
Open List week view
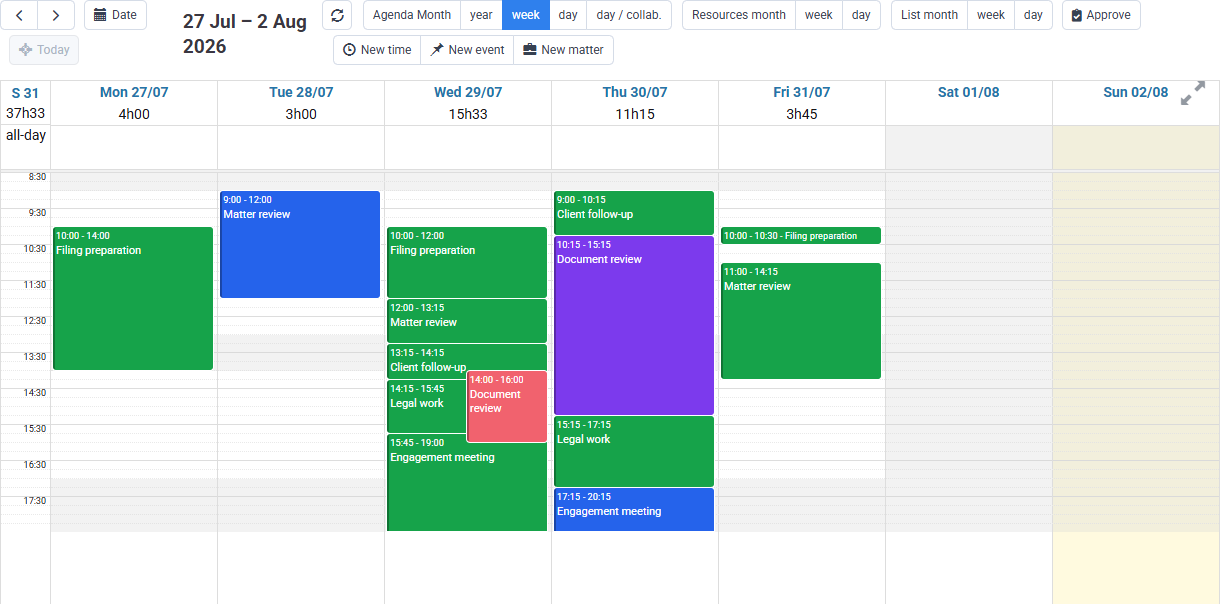click(x=991, y=15)
